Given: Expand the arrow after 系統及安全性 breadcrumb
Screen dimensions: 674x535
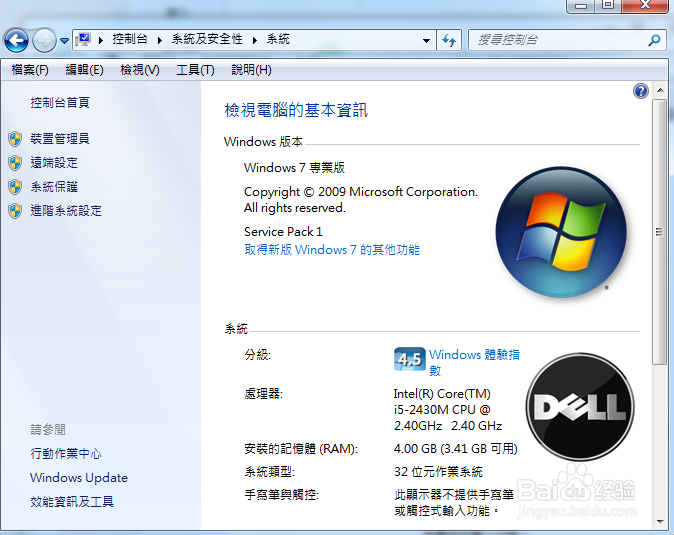Looking at the screenshot, I should click(255, 40).
